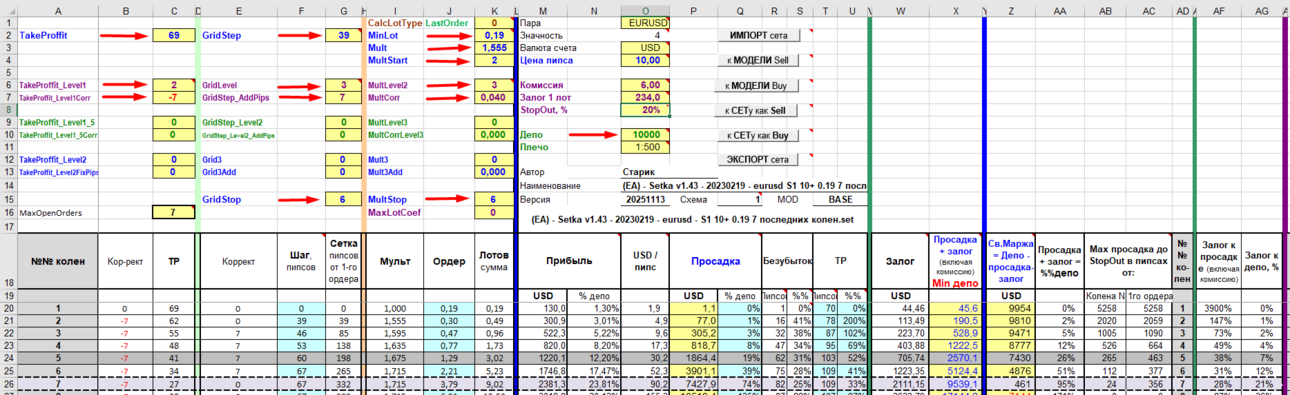Viewport: 1290px width, 395px height.
Task: Select the Версия cell 20251113
Action: click(x=646, y=199)
